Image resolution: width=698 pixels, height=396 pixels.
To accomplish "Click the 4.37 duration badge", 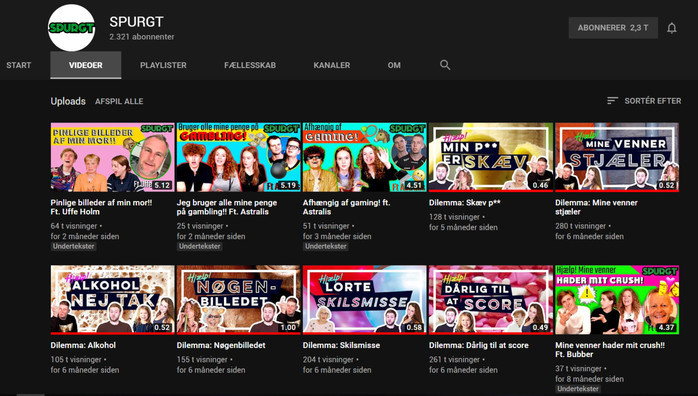I will click(x=666, y=327).
